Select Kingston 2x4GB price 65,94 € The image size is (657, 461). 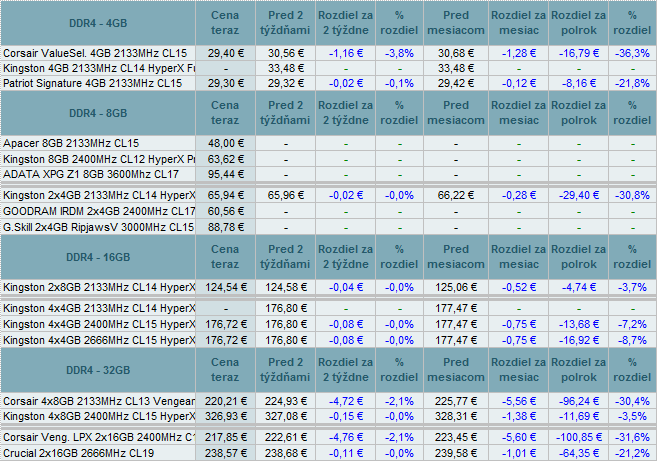pos(225,195)
